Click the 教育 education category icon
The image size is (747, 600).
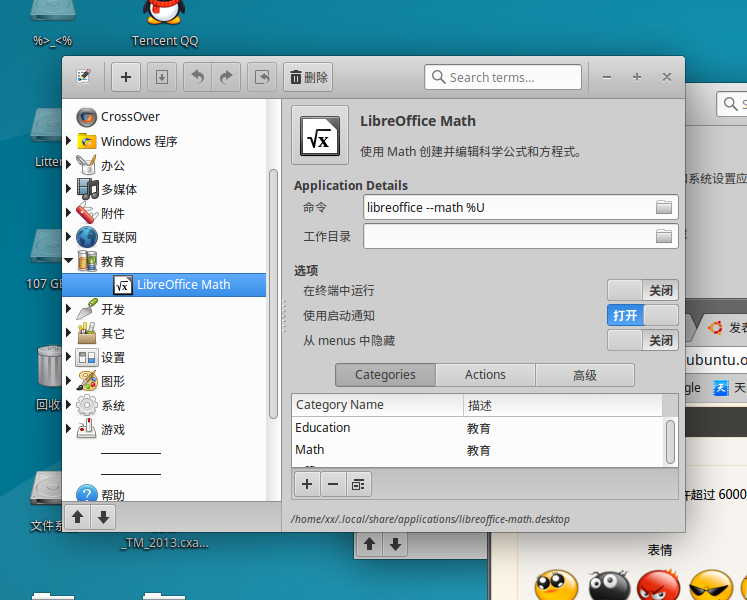pyautogui.click(x=87, y=261)
